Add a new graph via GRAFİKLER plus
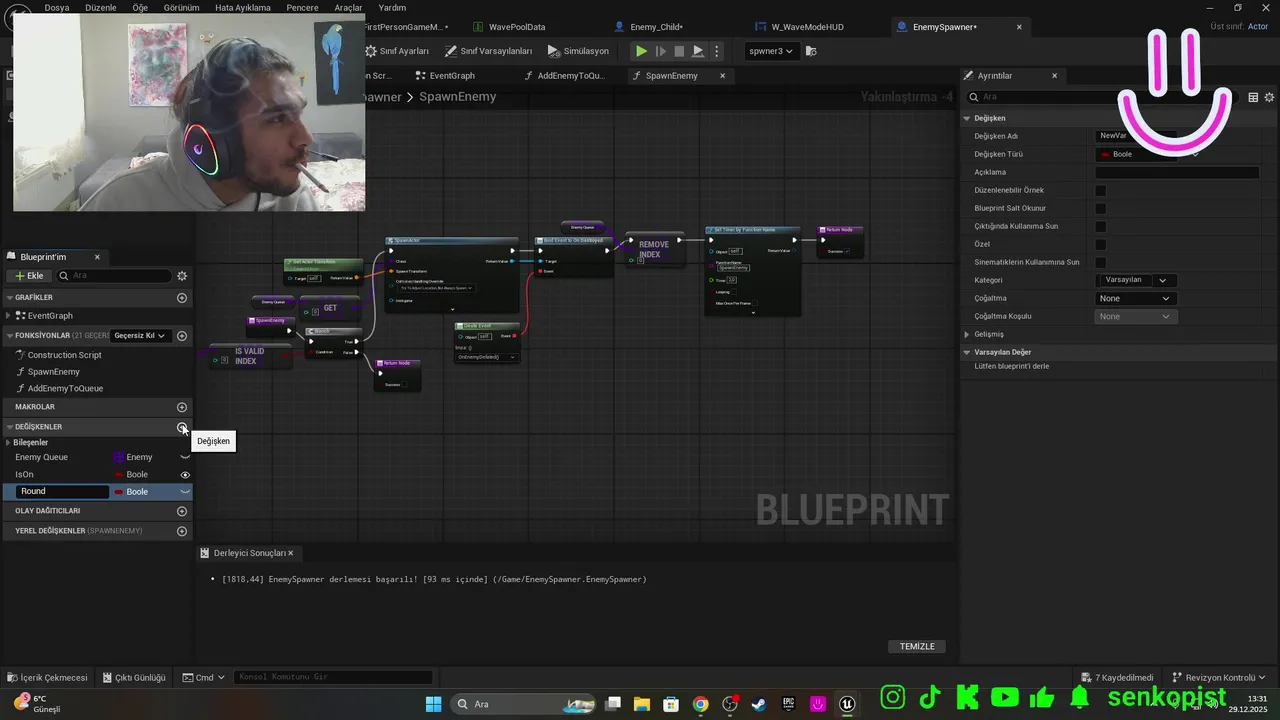This screenshot has width=1280, height=720. coord(182,298)
